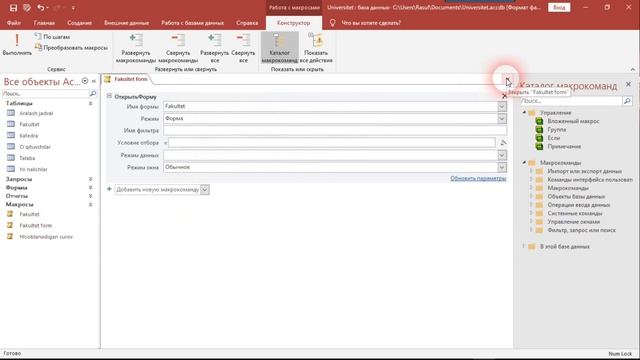The width and height of the screenshot is (640, 360).
Task: Close the Каталог макрокоманд pane
Action: point(629,84)
